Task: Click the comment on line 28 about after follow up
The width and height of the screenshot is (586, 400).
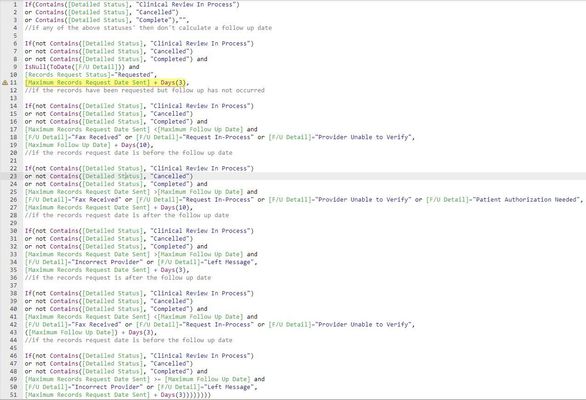Action: [x=127, y=215]
